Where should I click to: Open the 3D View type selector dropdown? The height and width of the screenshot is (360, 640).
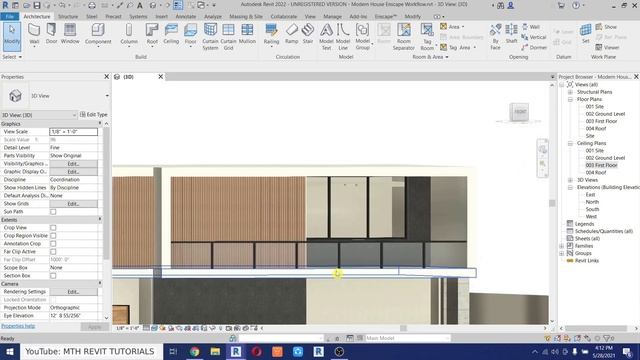click(107, 96)
